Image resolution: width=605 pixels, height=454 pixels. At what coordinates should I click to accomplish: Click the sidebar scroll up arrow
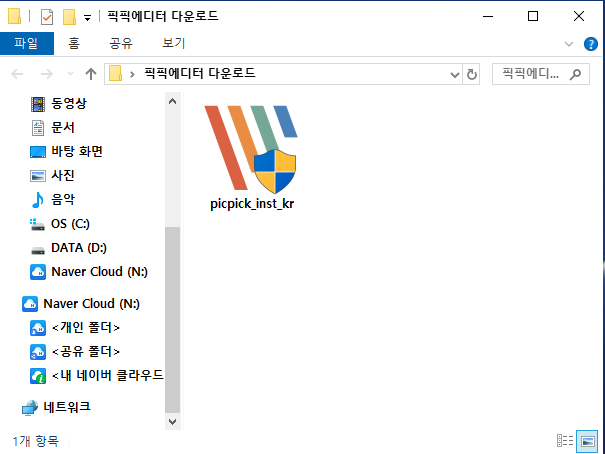click(172, 101)
